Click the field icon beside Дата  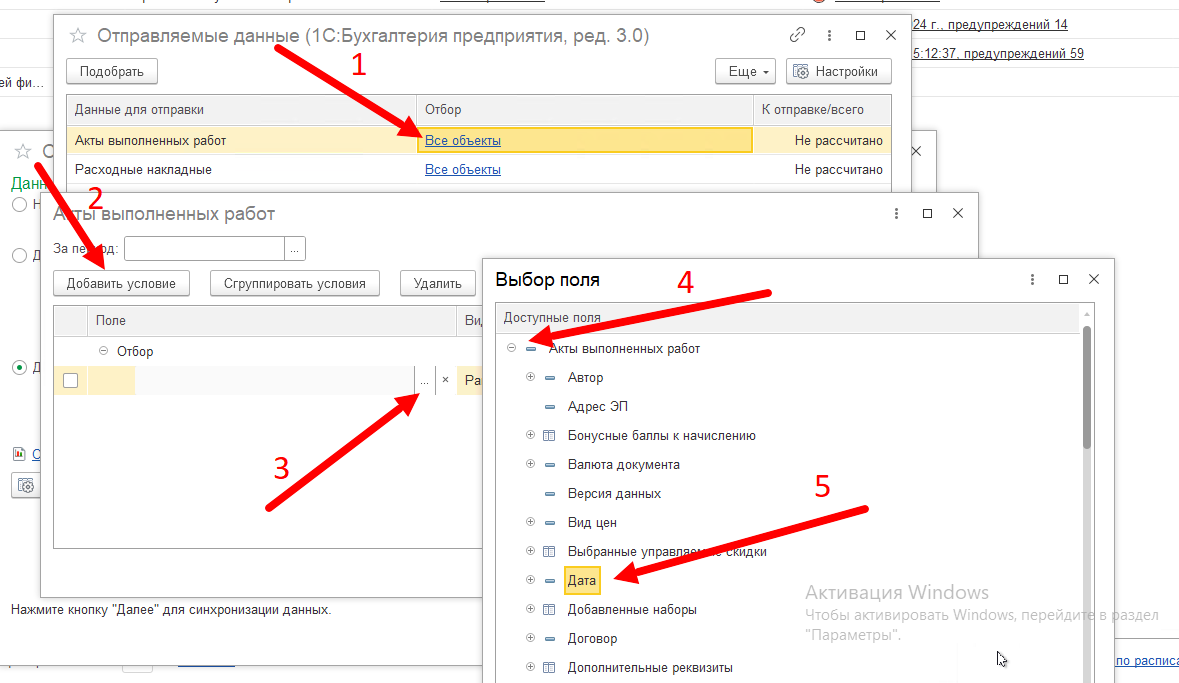[x=550, y=581]
